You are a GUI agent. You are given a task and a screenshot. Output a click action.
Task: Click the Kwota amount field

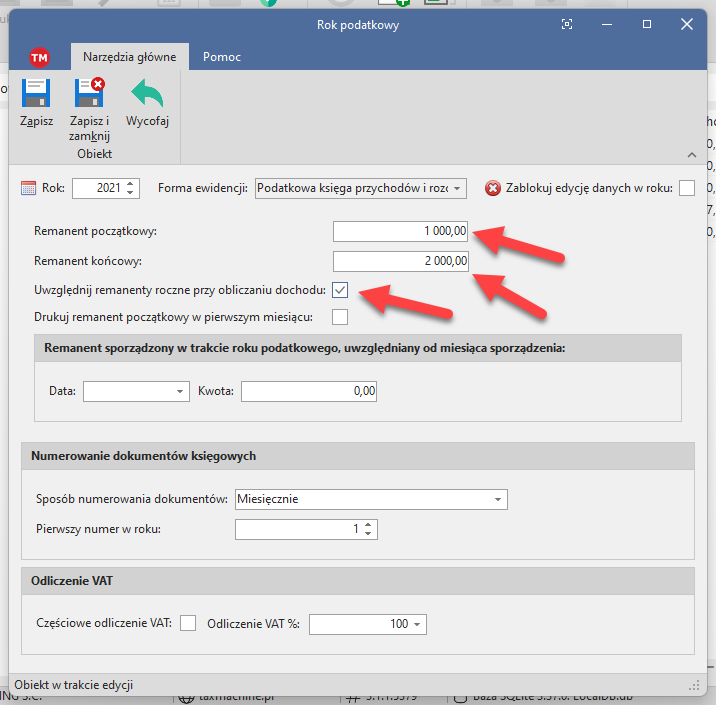click(308, 391)
